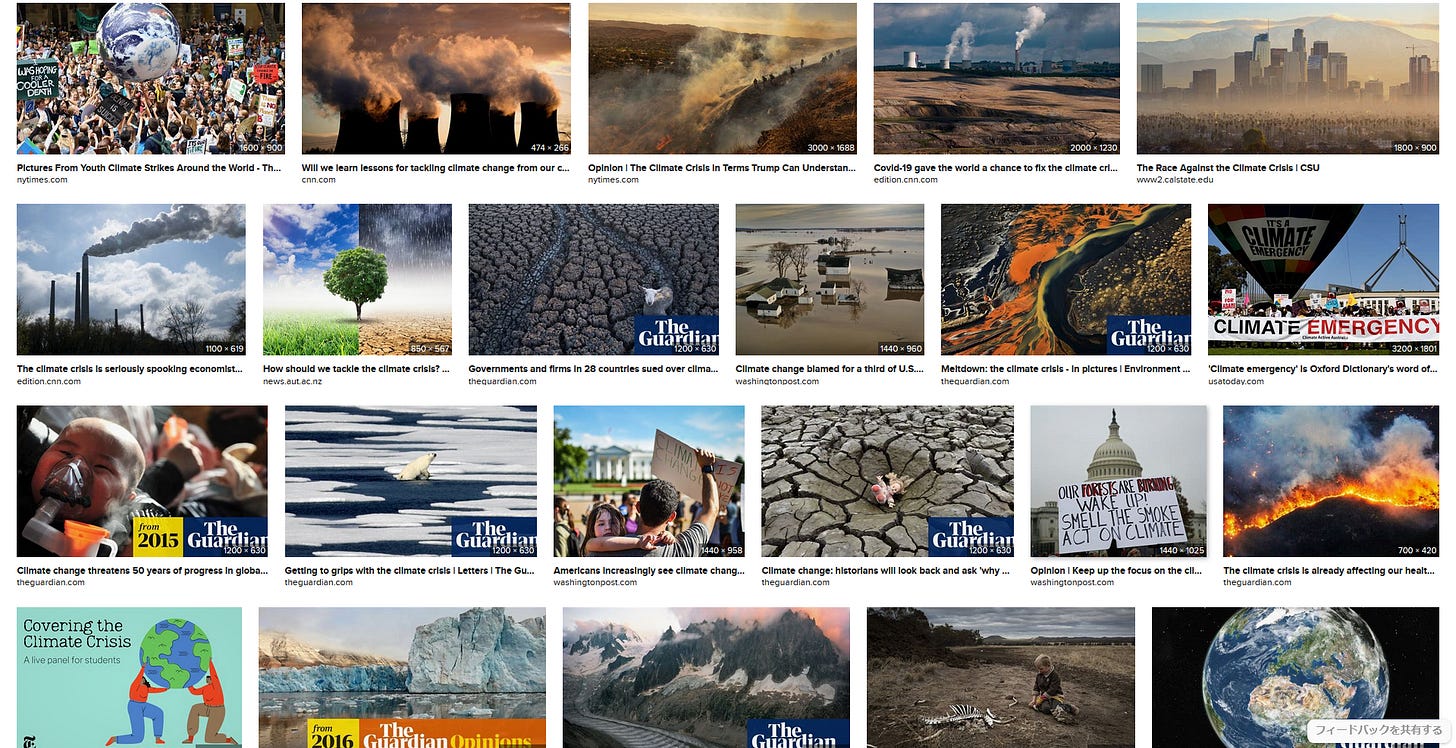The height and width of the screenshot is (748, 1456).
Task: Click 'The Climate Crisis in Terms Trump' title
Action: [x=722, y=168]
